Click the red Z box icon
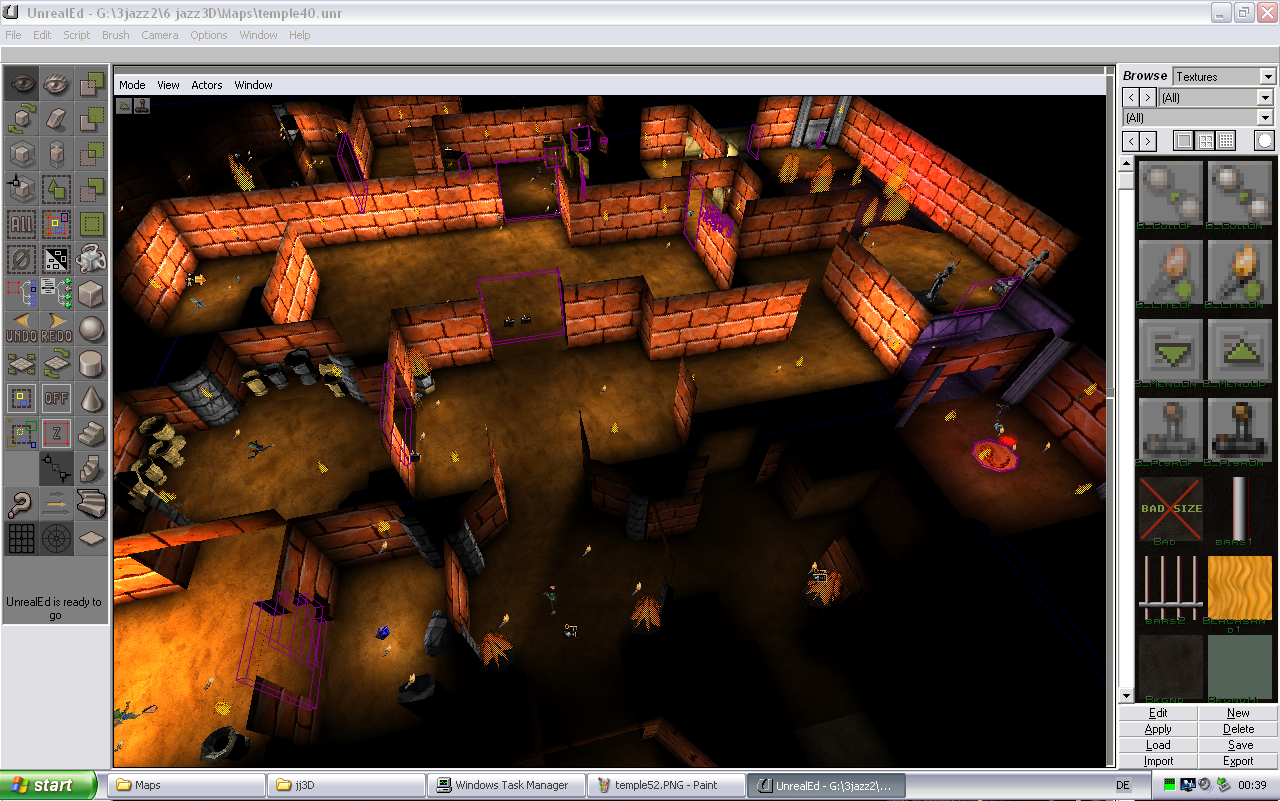Image resolution: width=1280 pixels, height=801 pixels. coord(57,434)
